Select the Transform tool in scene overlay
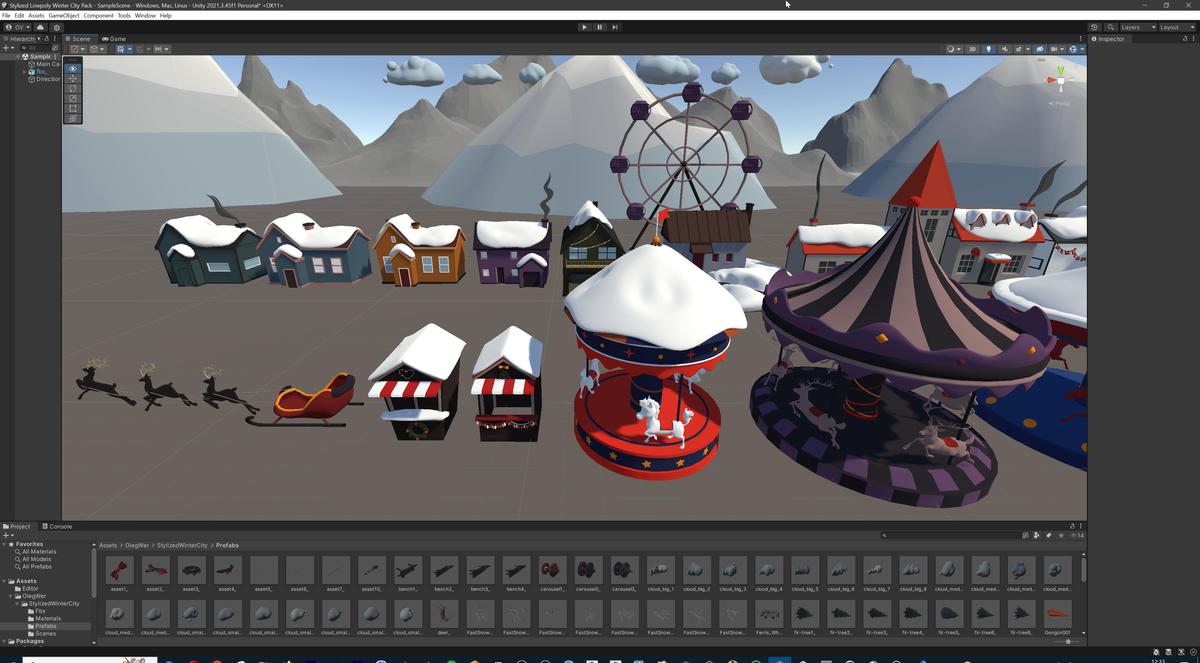Viewport: 1200px width, 663px height. [x=72, y=118]
